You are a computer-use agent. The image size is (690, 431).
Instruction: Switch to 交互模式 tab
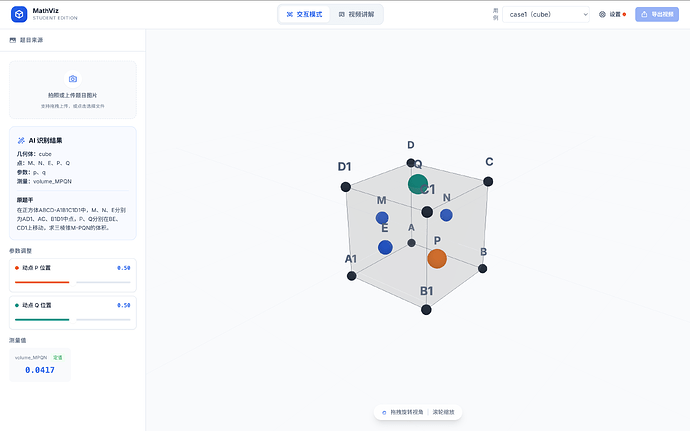coord(304,15)
